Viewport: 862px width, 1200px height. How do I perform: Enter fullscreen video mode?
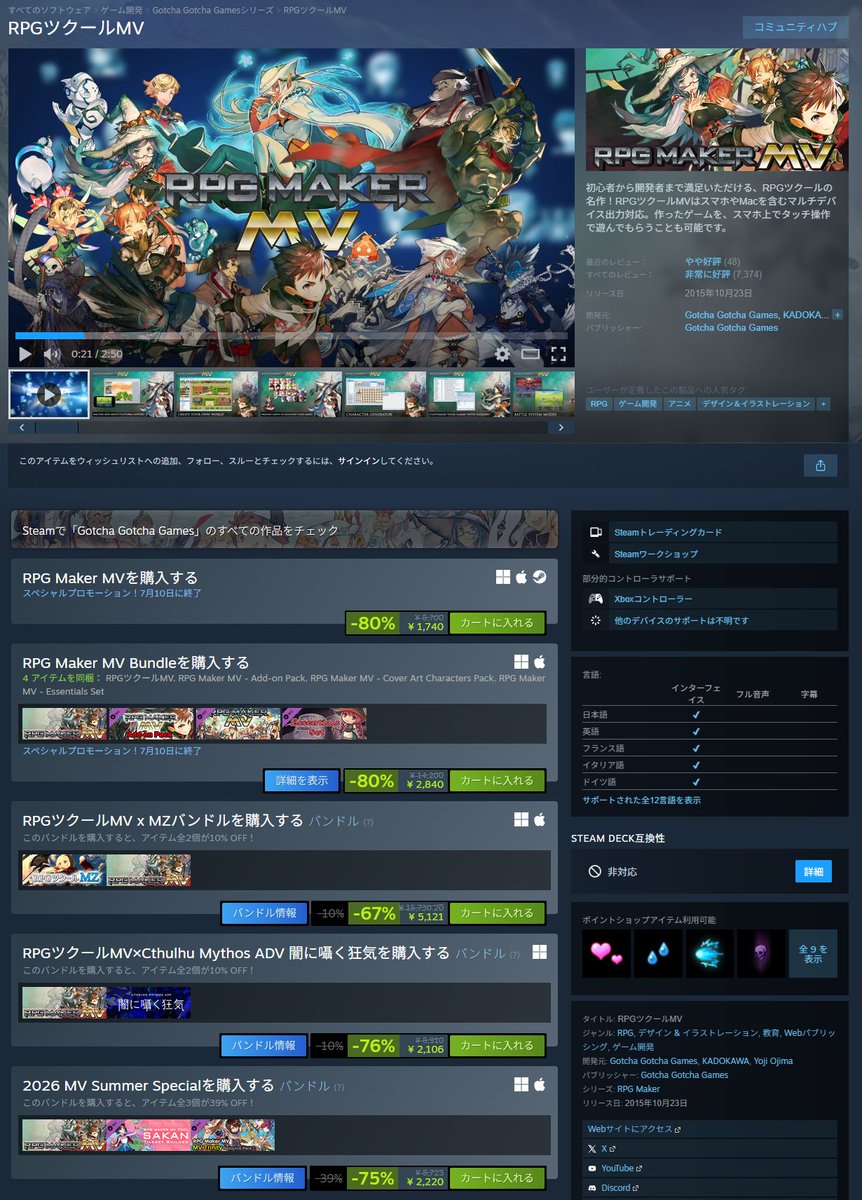click(558, 353)
